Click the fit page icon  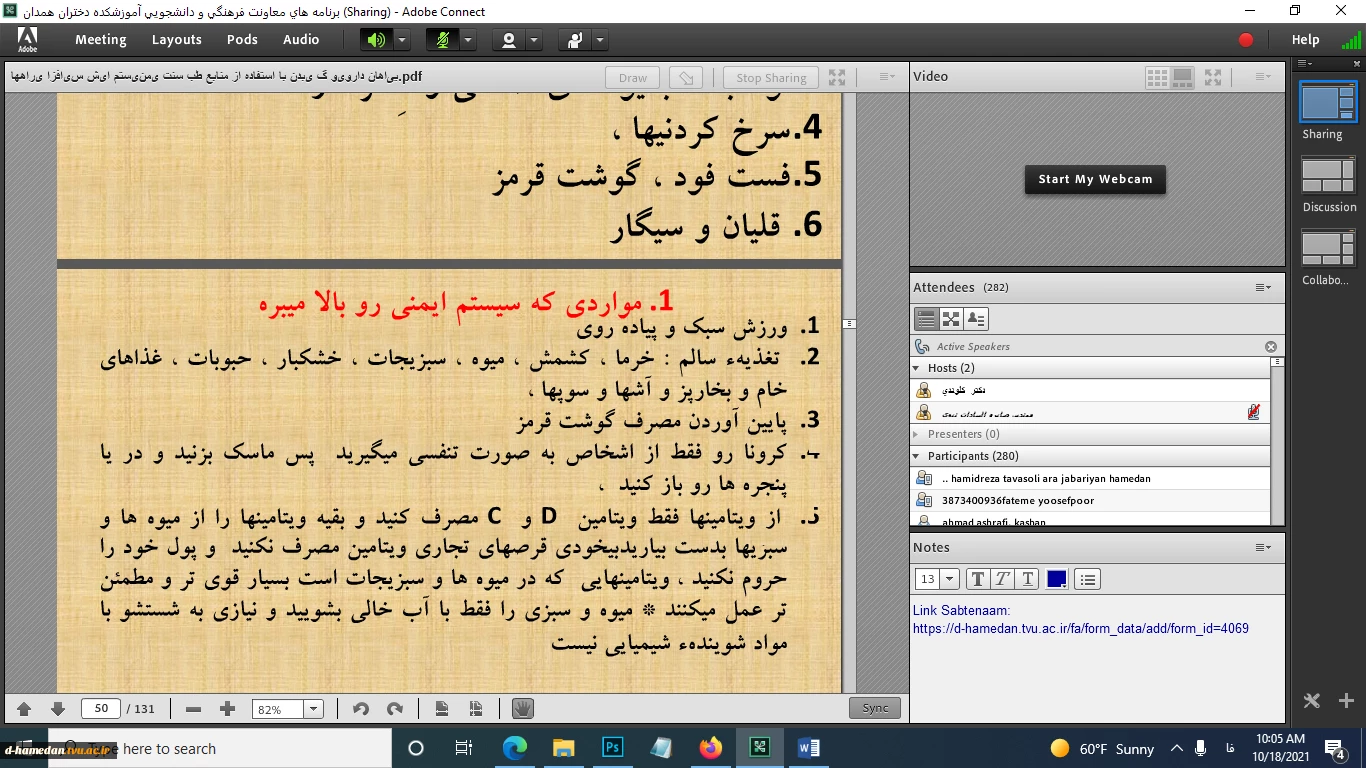tap(476, 709)
